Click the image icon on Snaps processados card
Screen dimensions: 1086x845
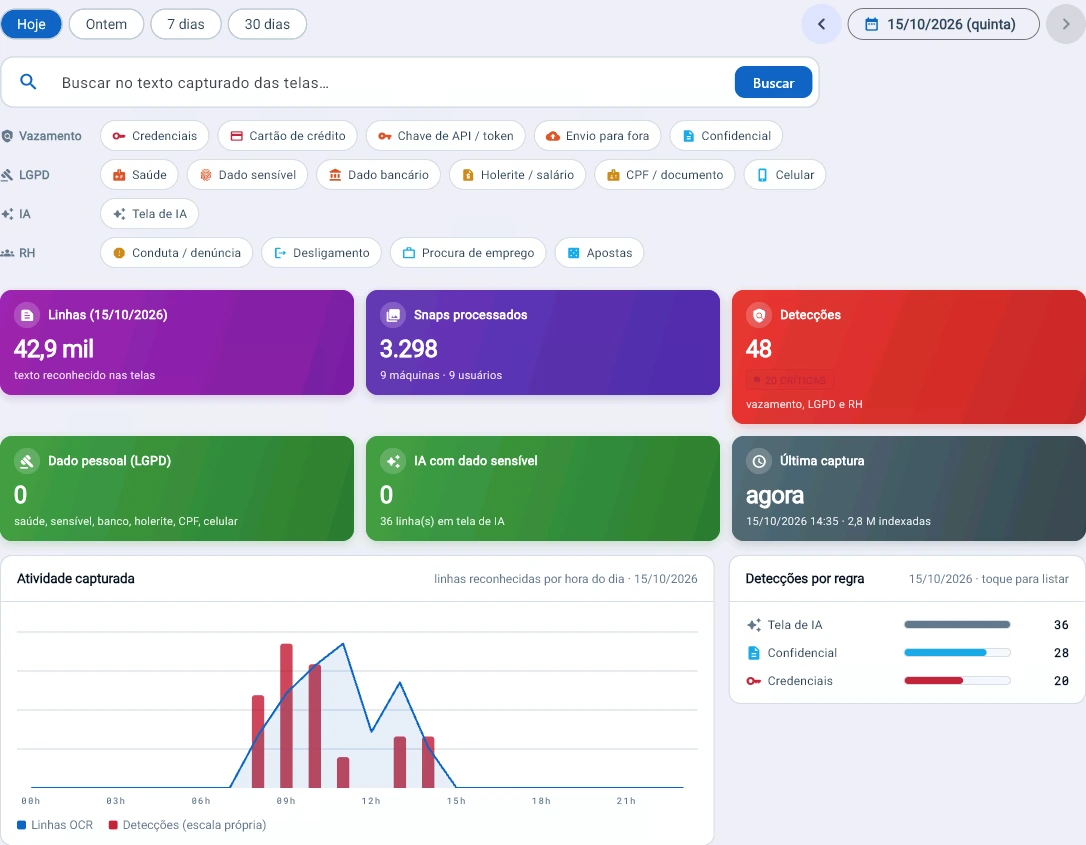[393, 315]
